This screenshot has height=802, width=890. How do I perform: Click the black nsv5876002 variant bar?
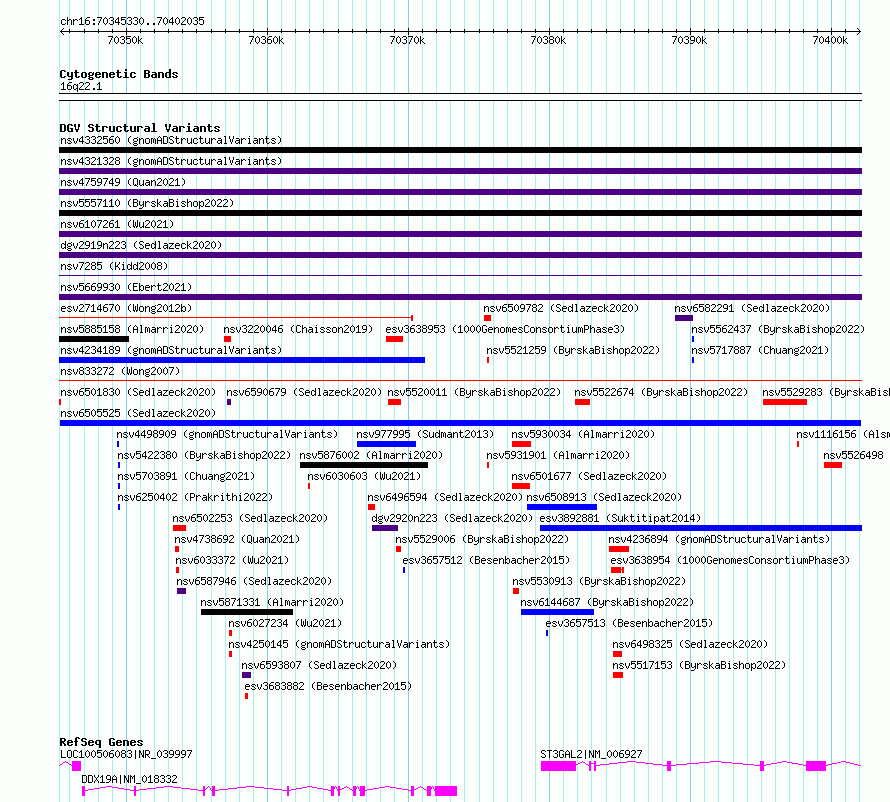coord(364,465)
